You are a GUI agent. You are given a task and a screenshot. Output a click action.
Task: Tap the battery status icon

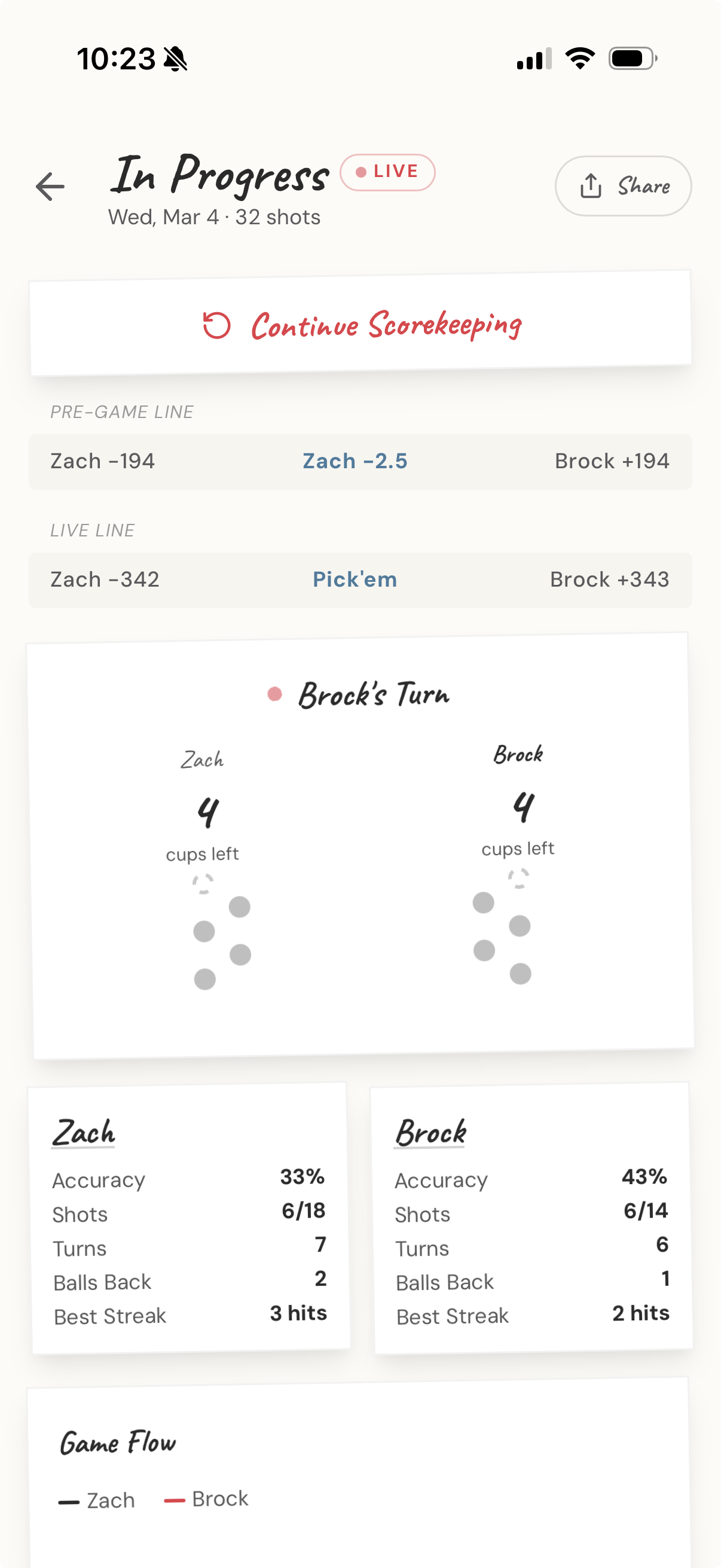[x=632, y=59]
